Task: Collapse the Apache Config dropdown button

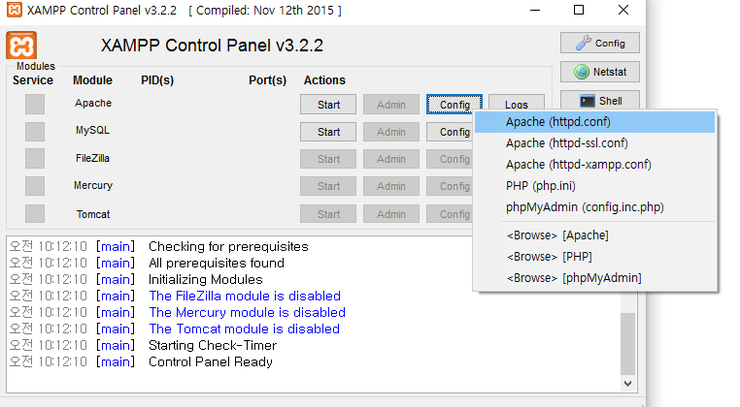Action: pos(454,104)
